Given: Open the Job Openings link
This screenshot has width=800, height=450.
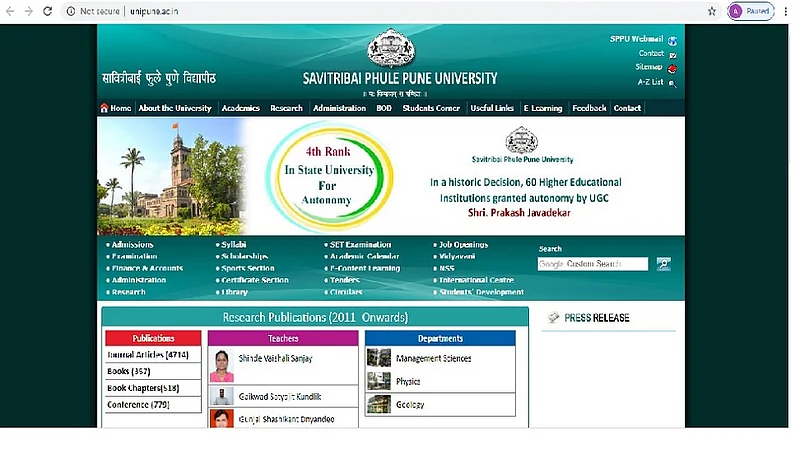Looking at the screenshot, I should pyautogui.click(x=463, y=245).
